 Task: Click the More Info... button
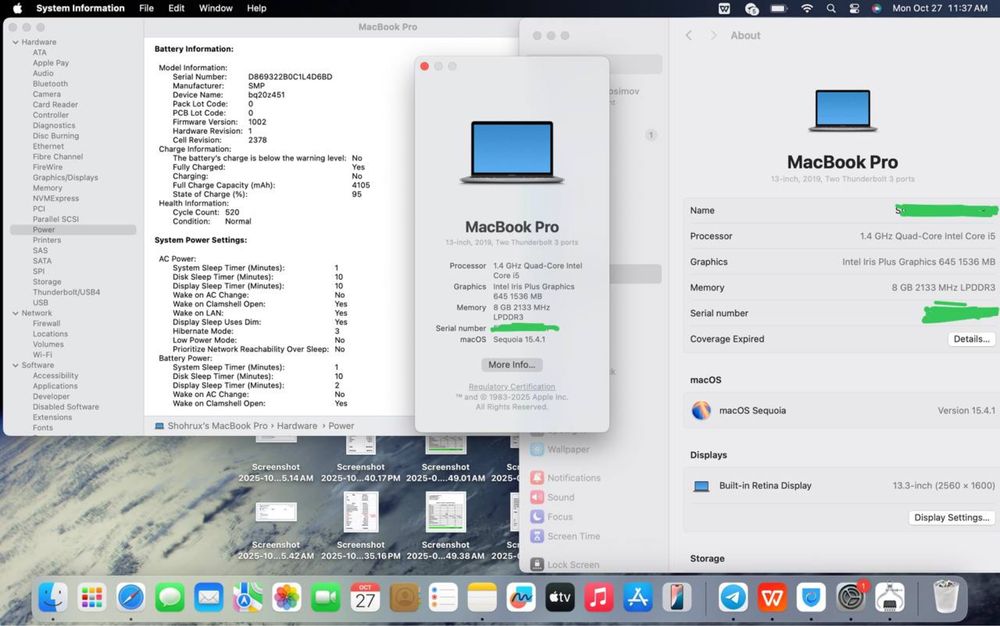512,365
